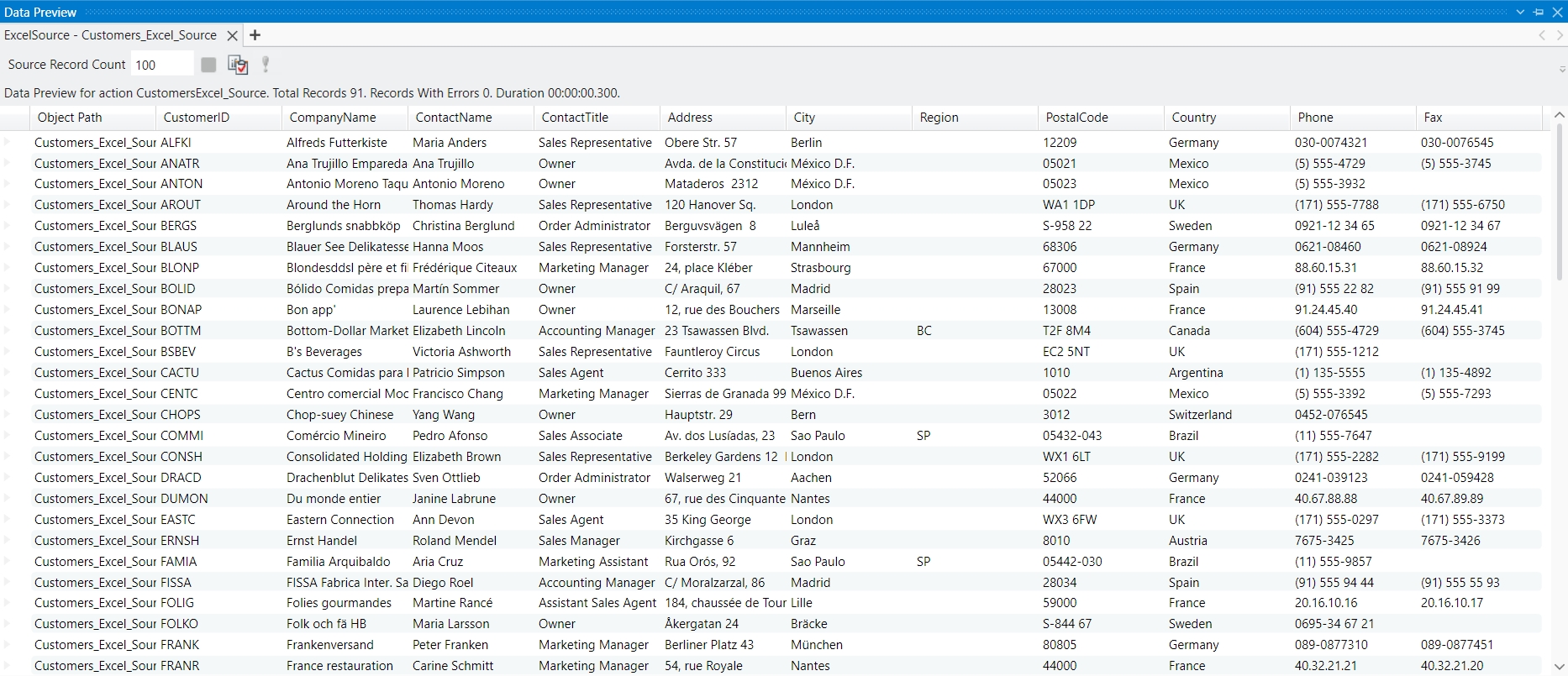Add a new preview tab with plus icon
The image size is (1568, 676).
(x=255, y=35)
